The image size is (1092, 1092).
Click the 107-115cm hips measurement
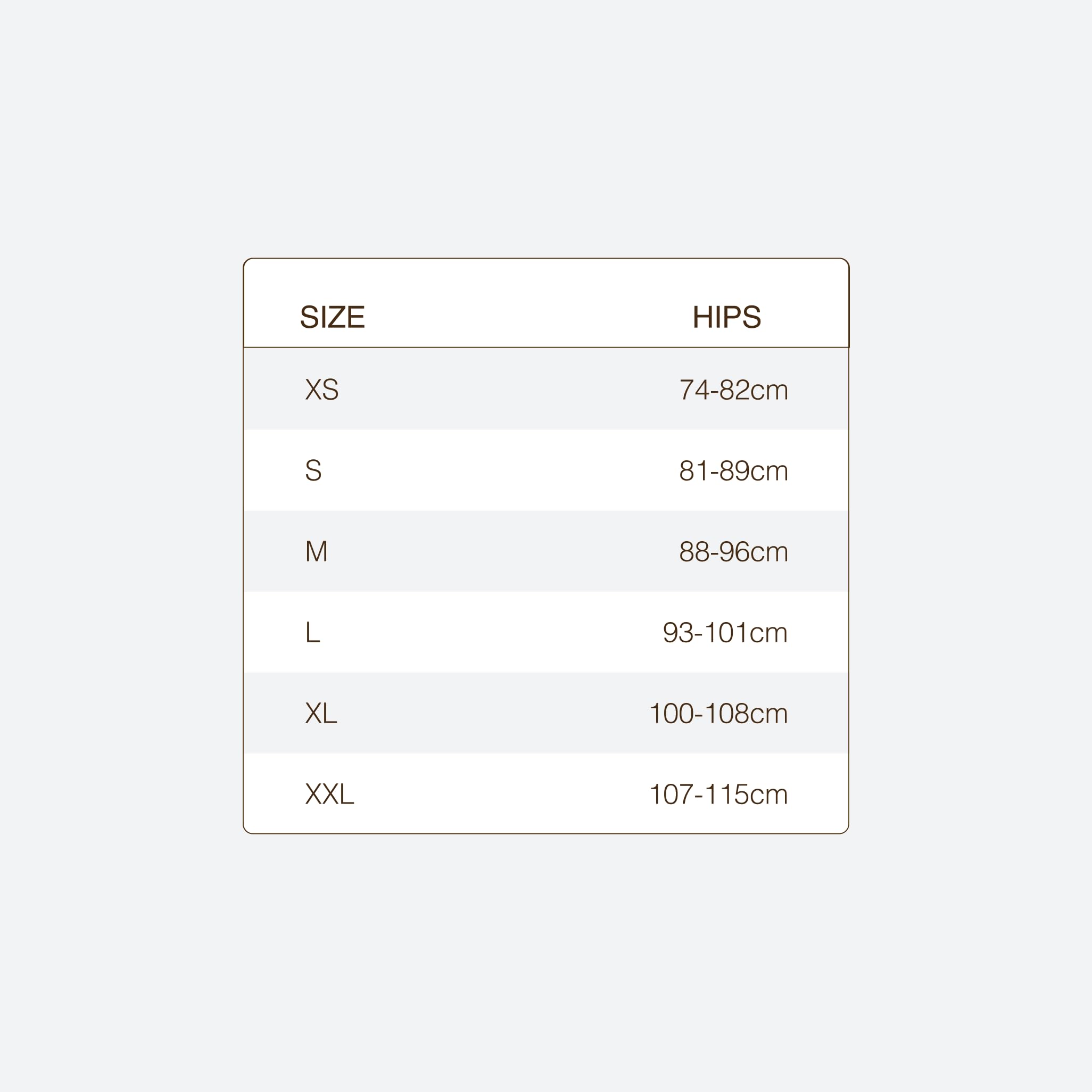pyautogui.click(x=719, y=793)
